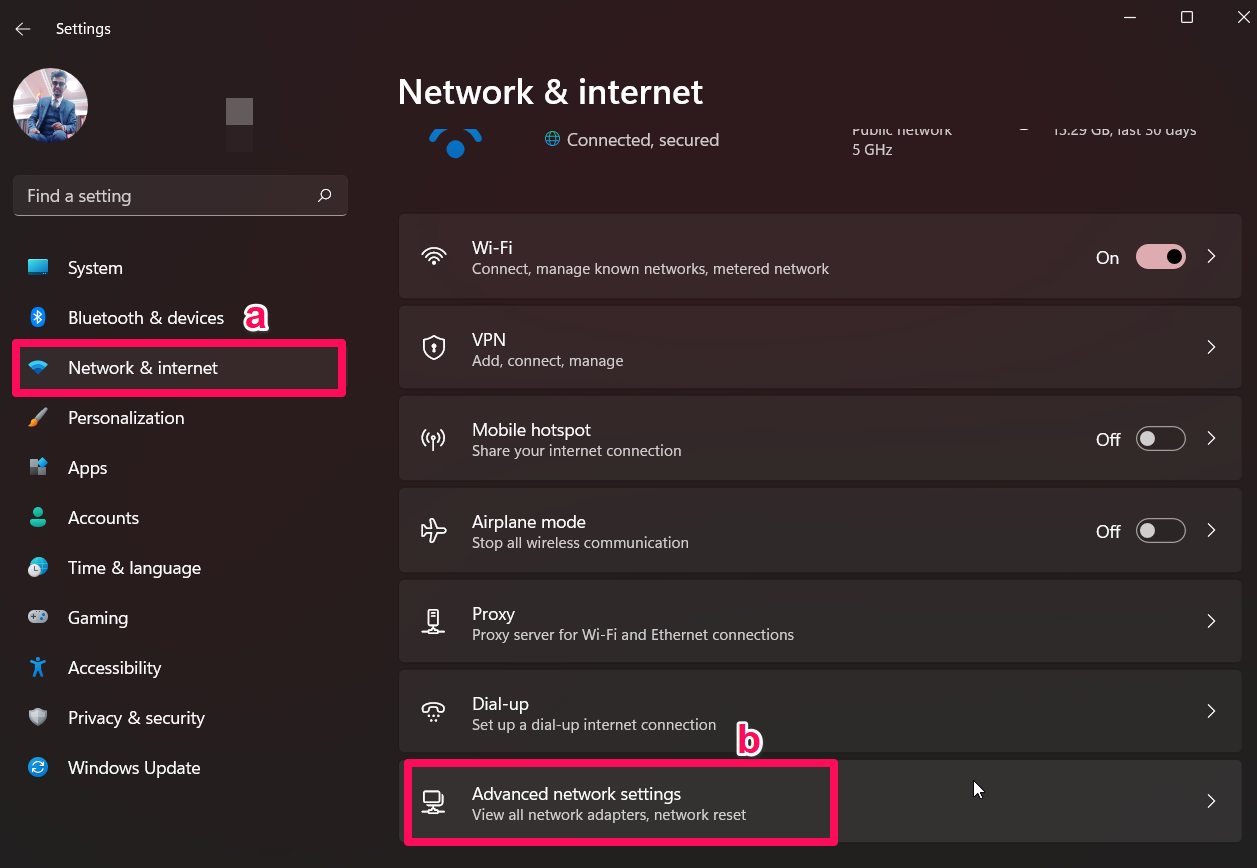
Task: Enable Mobile hotspot
Action: pyautogui.click(x=1160, y=438)
